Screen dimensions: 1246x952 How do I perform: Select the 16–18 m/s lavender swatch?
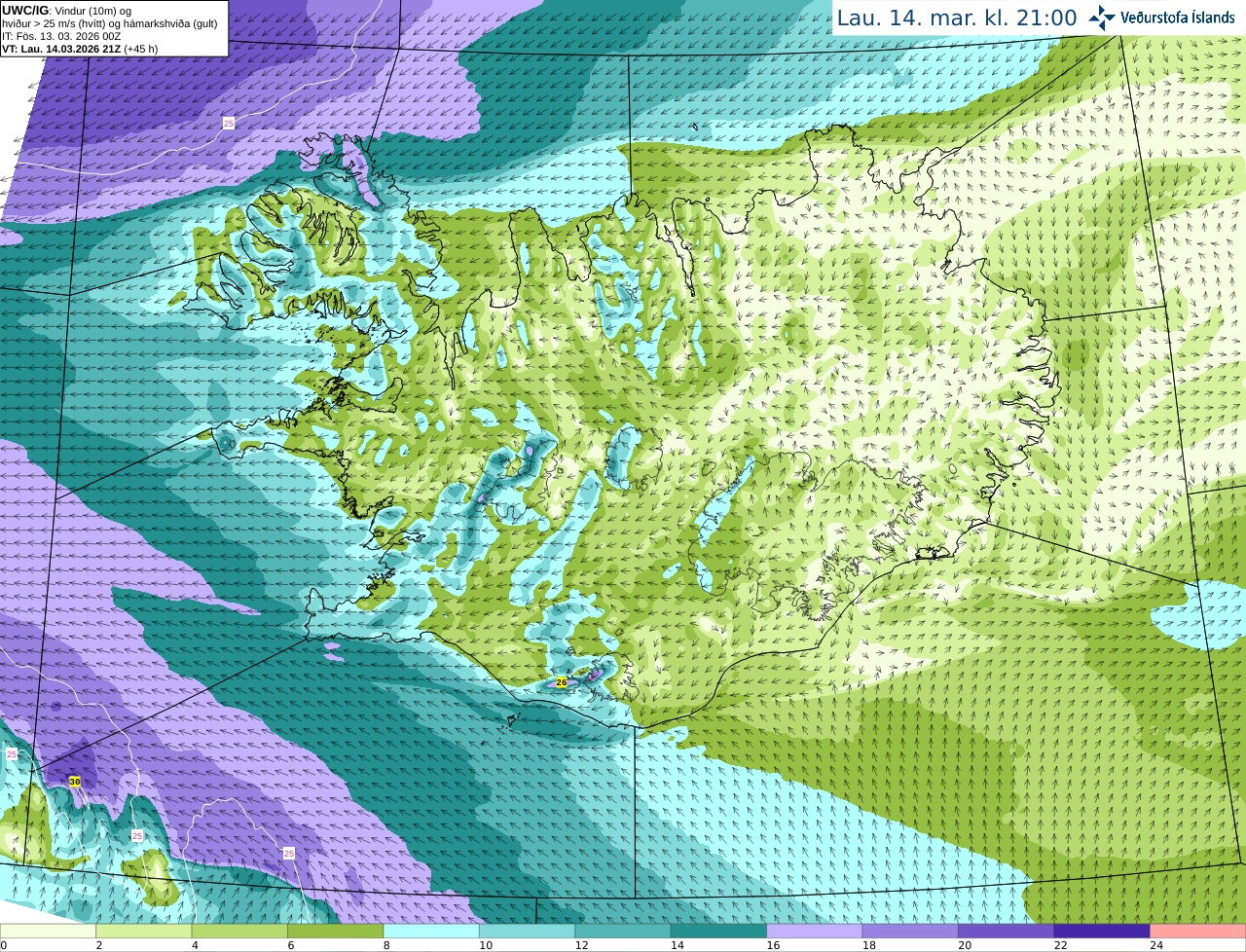tap(815, 931)
